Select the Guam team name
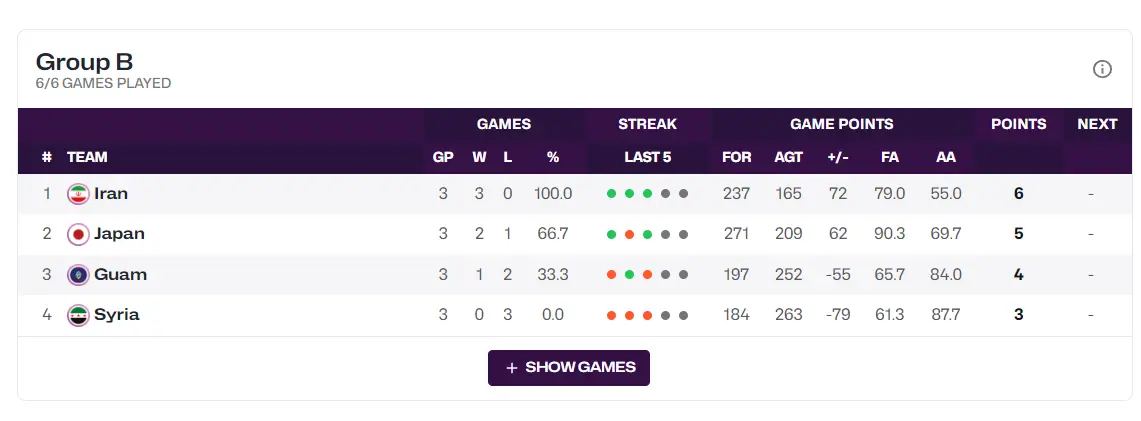 coord(120,275)
